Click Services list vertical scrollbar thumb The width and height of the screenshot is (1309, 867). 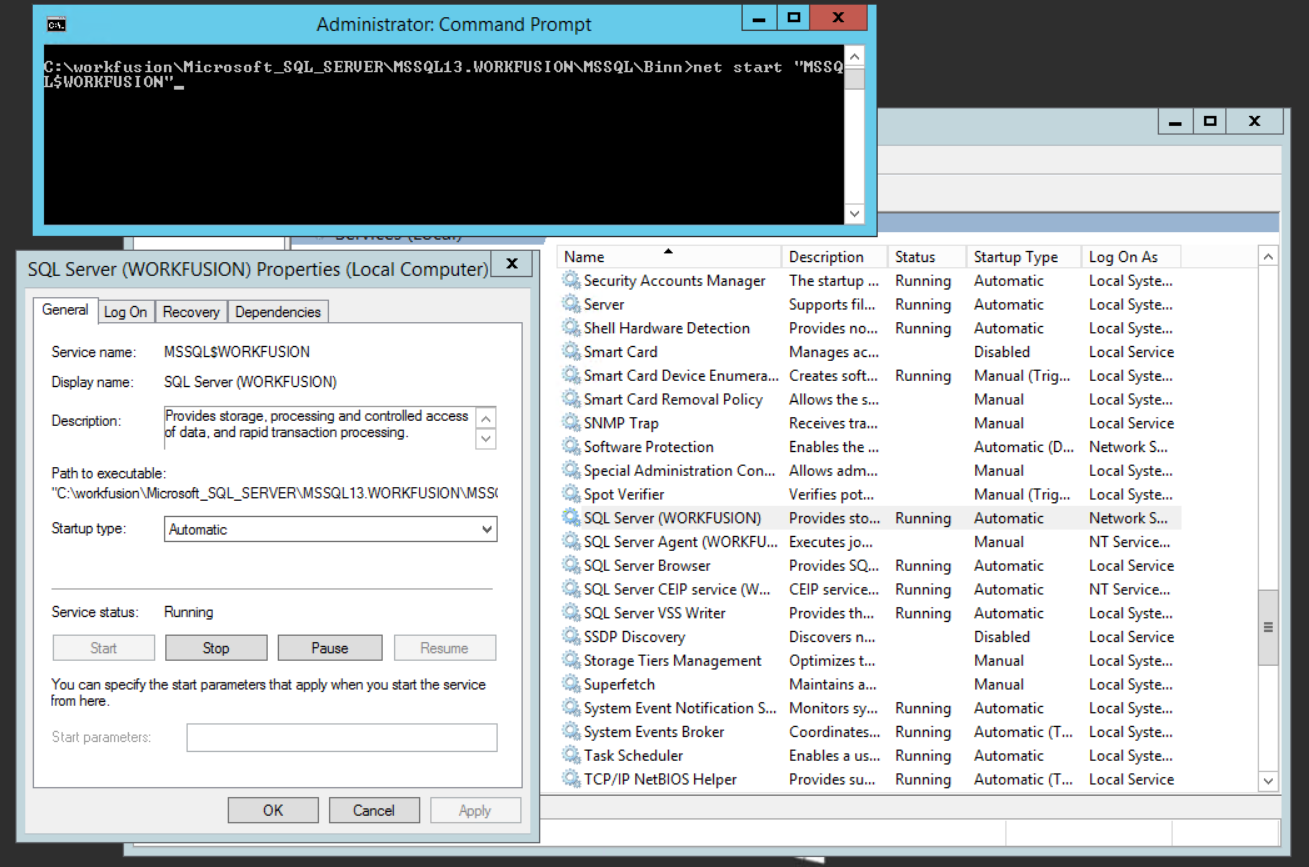tap(1269, 627)
